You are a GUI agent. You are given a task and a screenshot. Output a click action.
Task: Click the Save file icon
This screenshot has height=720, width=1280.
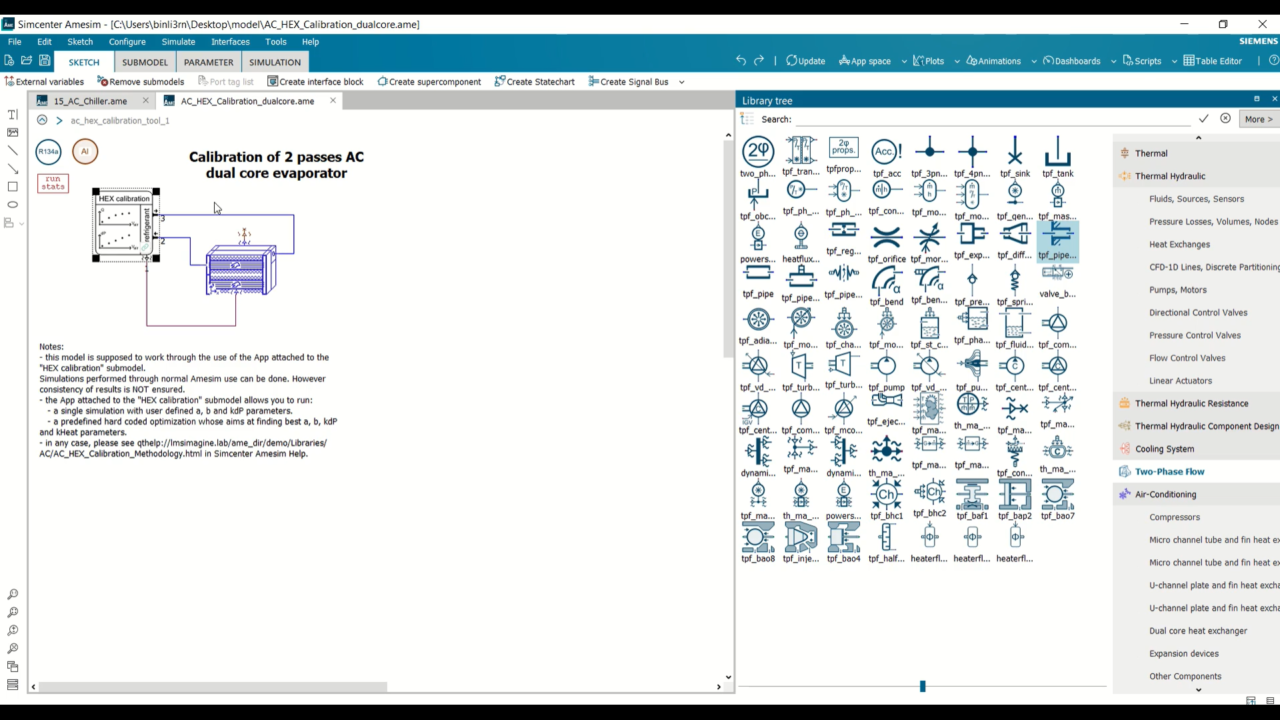click(x=45, y=61)
